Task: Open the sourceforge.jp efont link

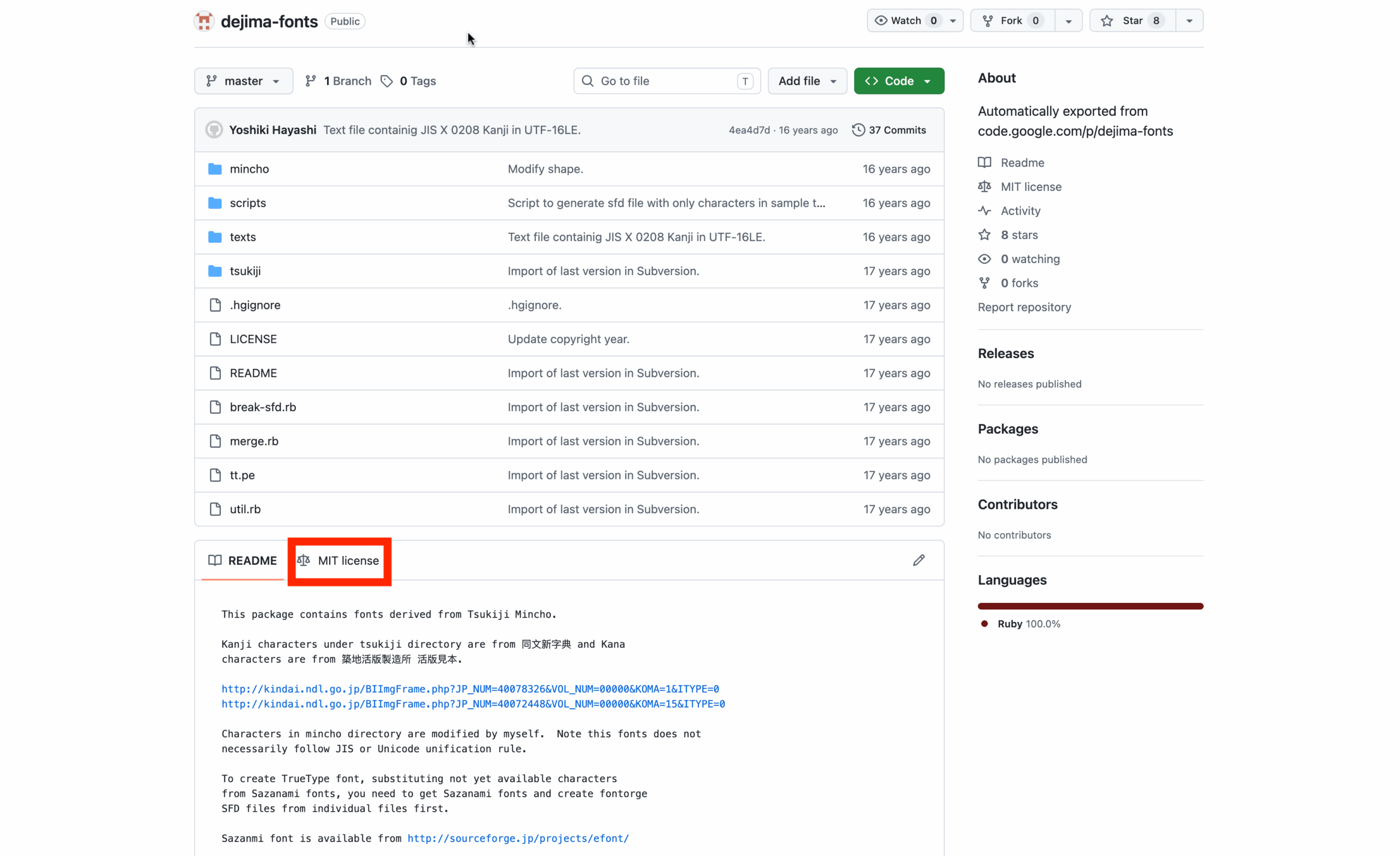Action: (x=517, y=838)
